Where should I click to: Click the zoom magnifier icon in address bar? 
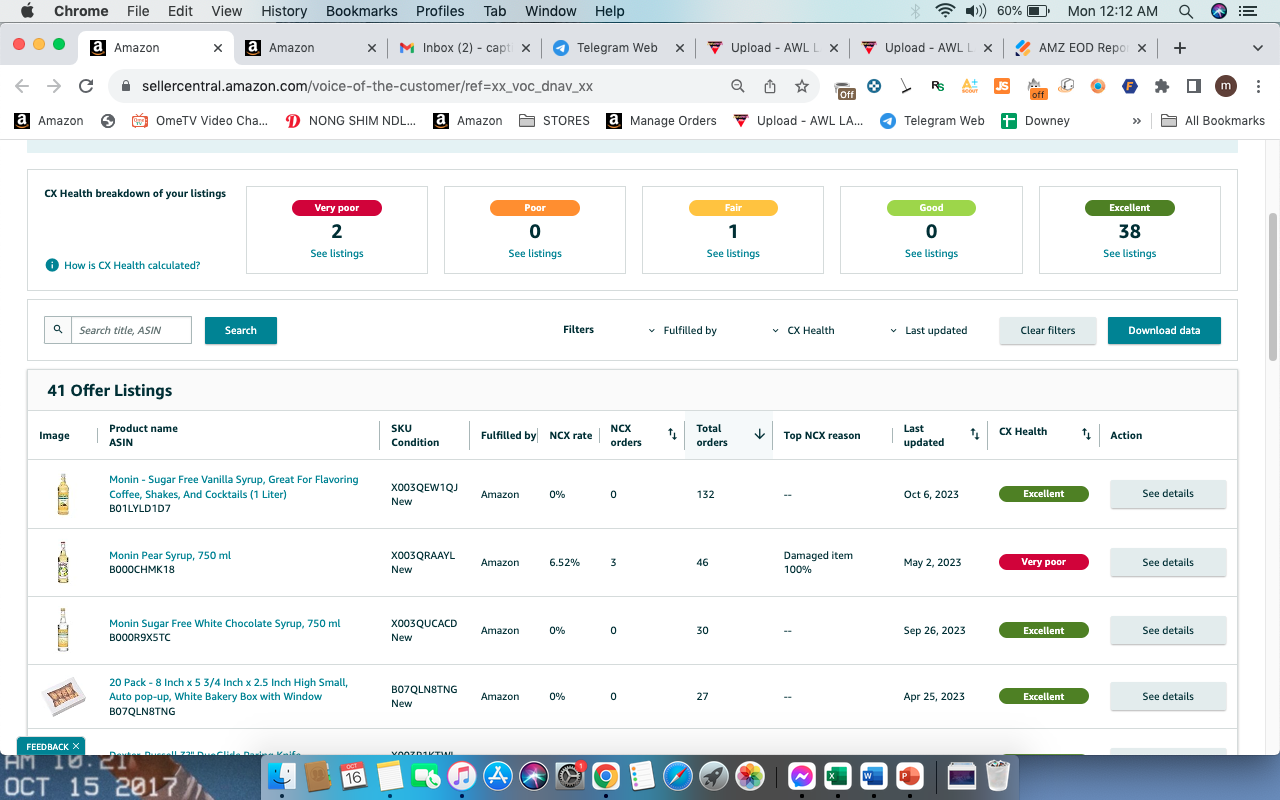pos(738,86)
